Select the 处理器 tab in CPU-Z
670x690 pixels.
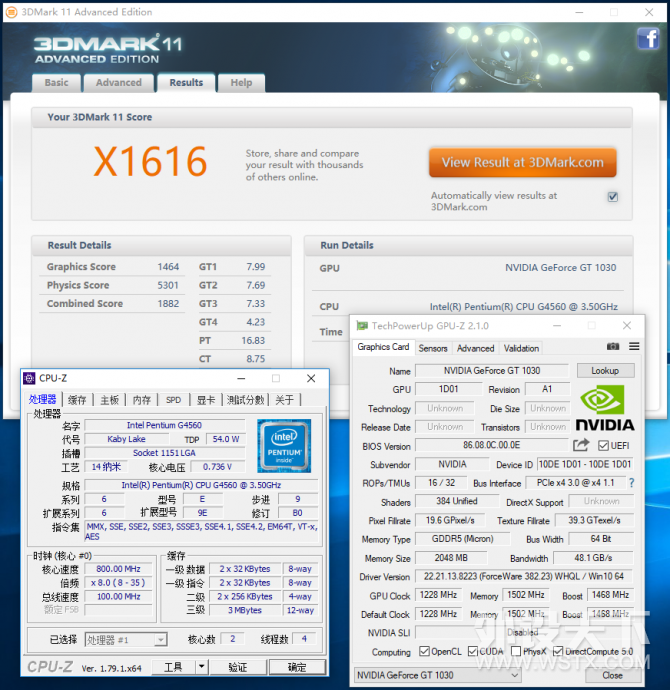[x=43, y=399]
